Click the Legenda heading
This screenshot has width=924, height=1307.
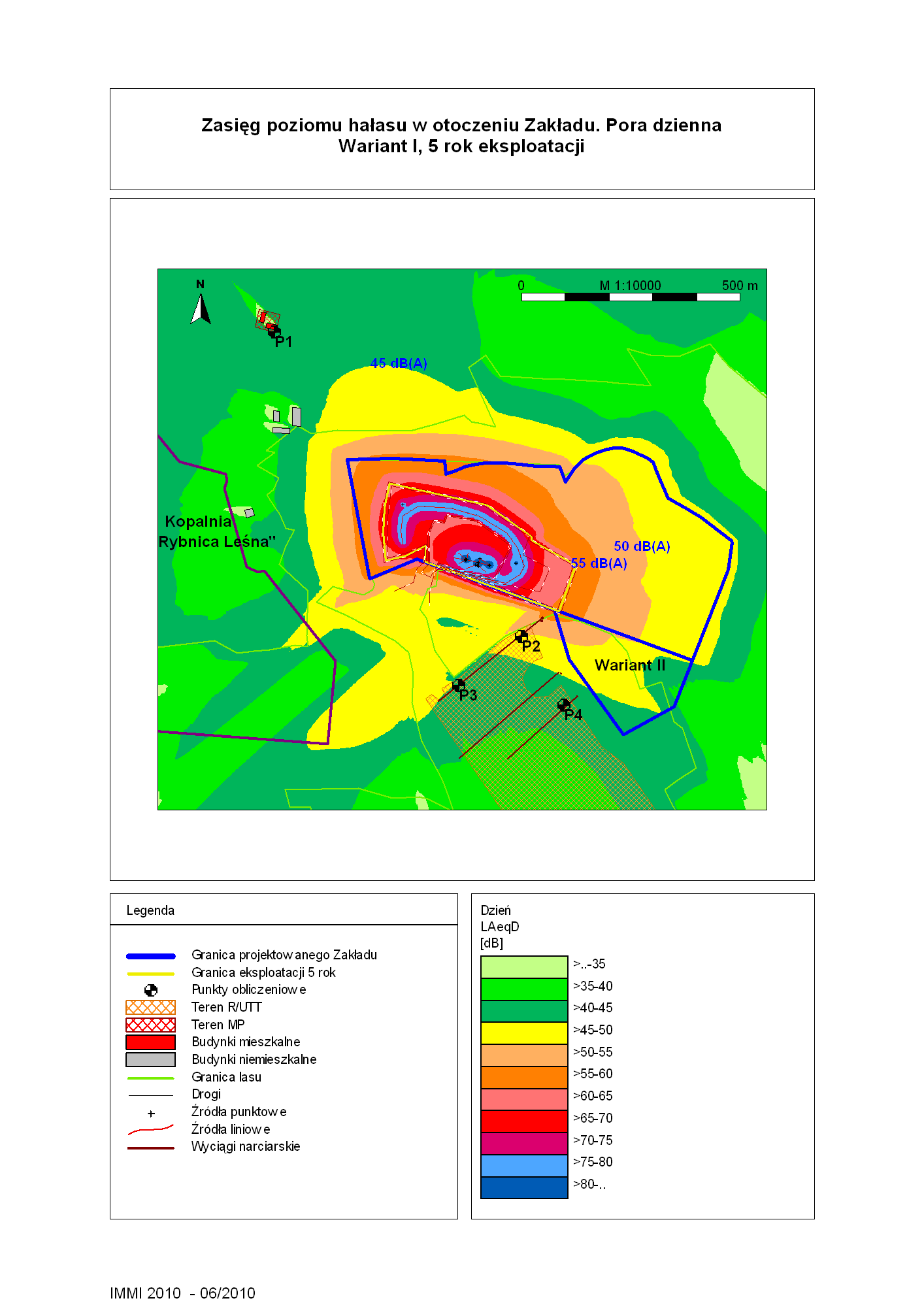point(150,910)
